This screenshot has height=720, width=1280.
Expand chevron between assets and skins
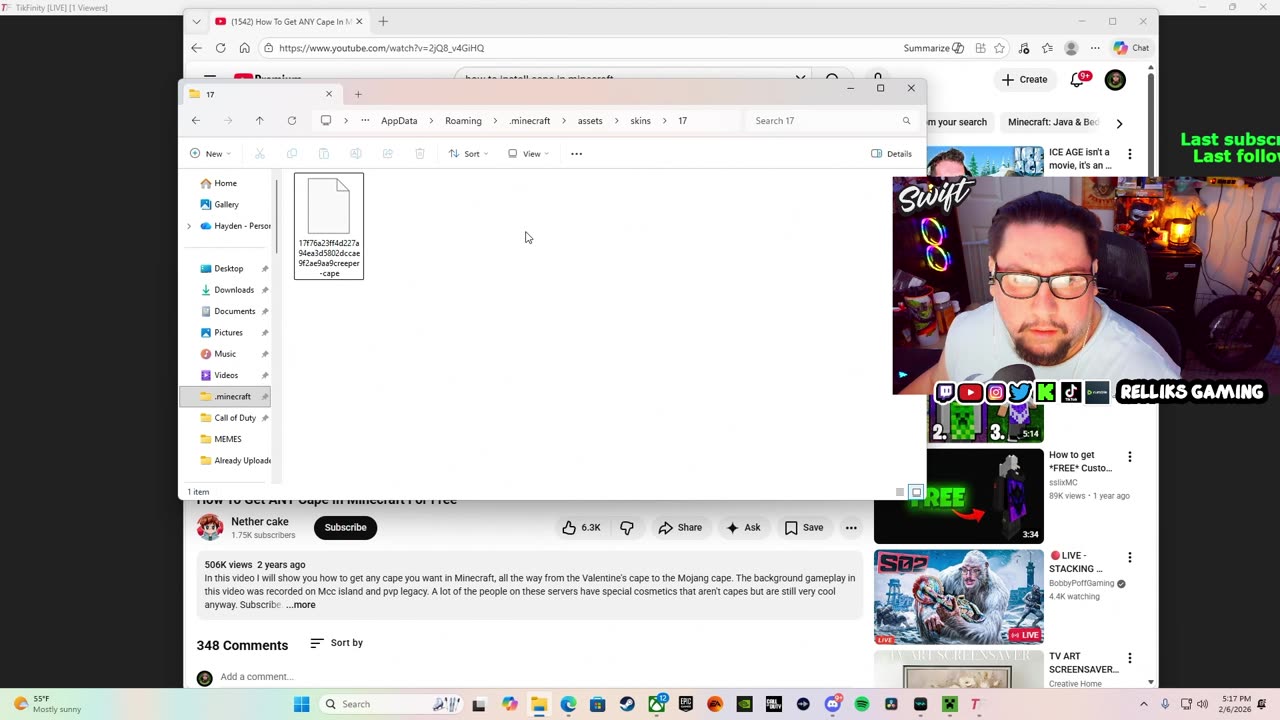pyautogui.click(x=616, y=121)
